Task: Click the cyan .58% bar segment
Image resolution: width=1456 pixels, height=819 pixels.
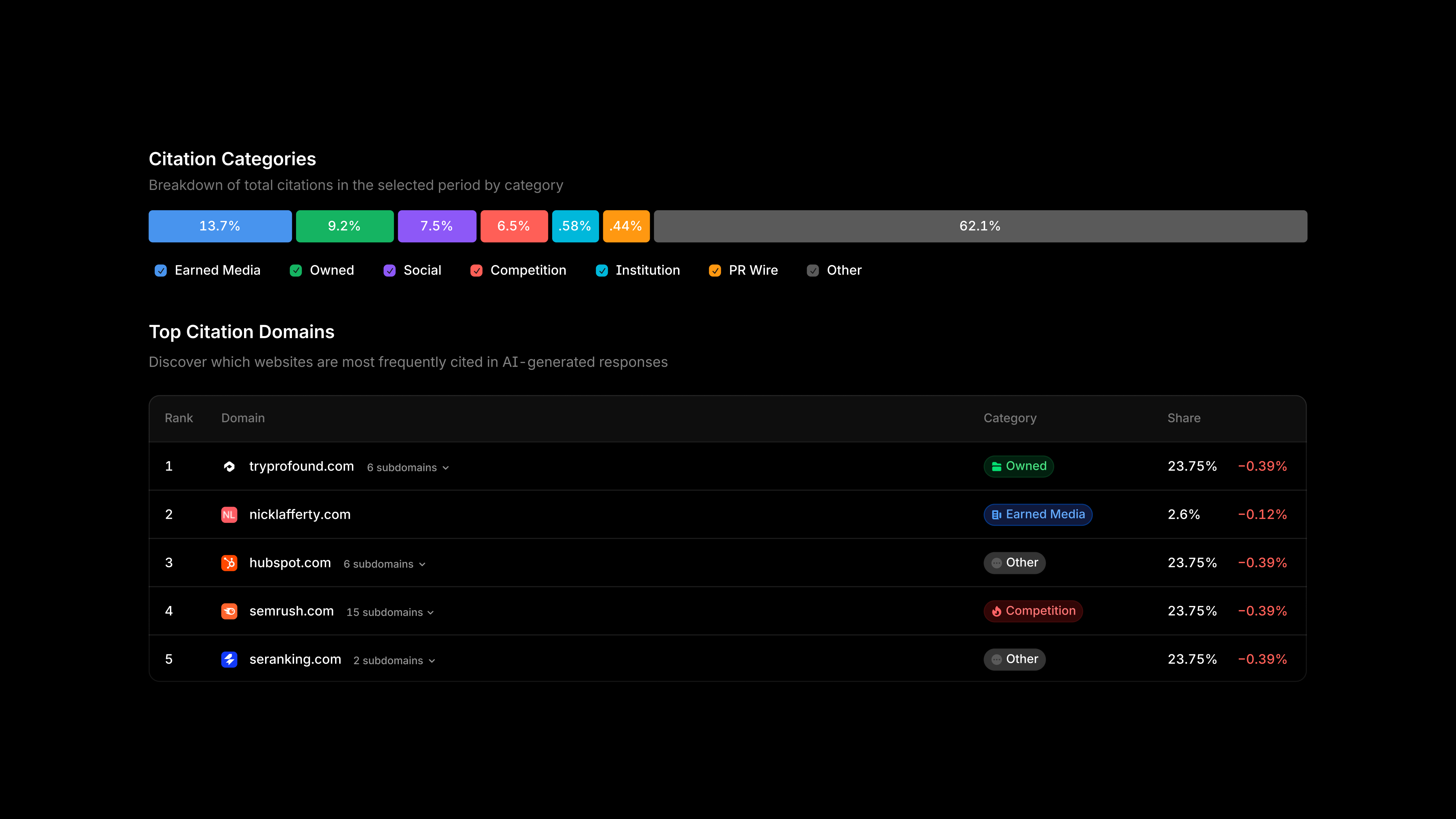Action: 575,226
